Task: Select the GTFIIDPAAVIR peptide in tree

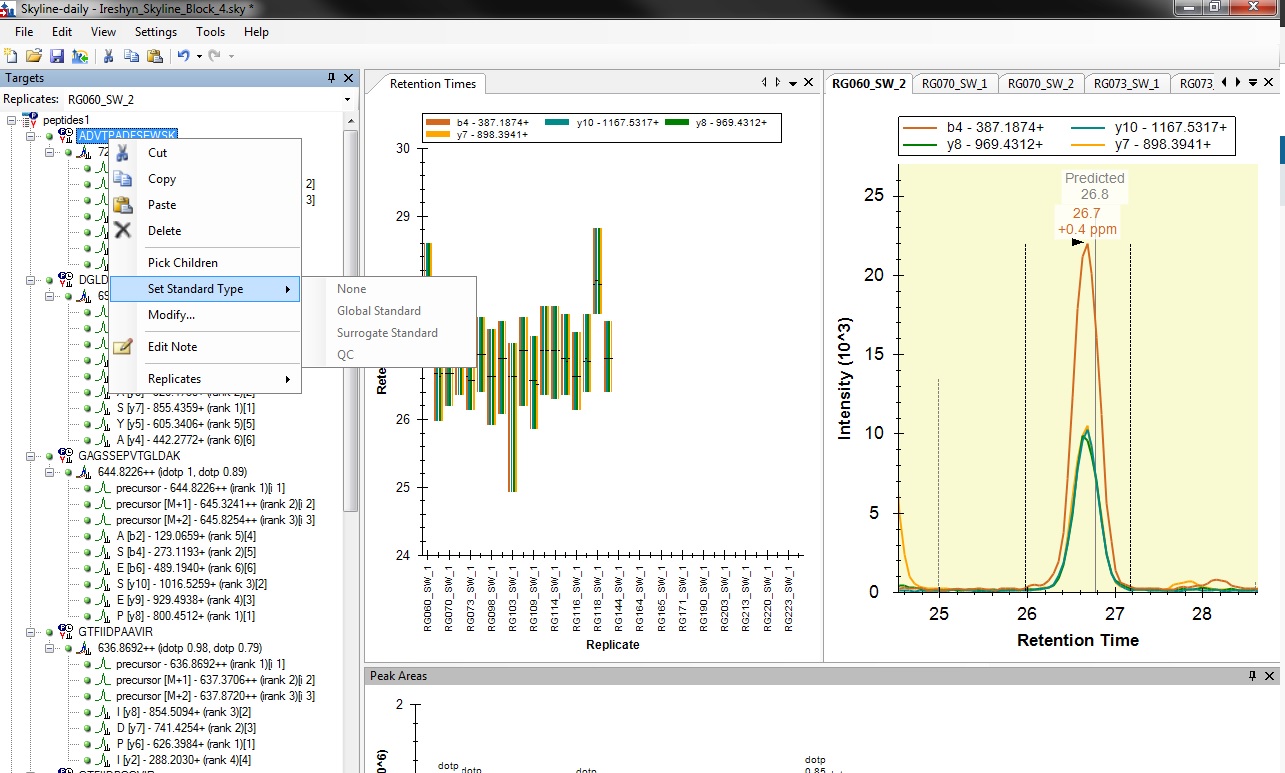Action: pos(115,632)
